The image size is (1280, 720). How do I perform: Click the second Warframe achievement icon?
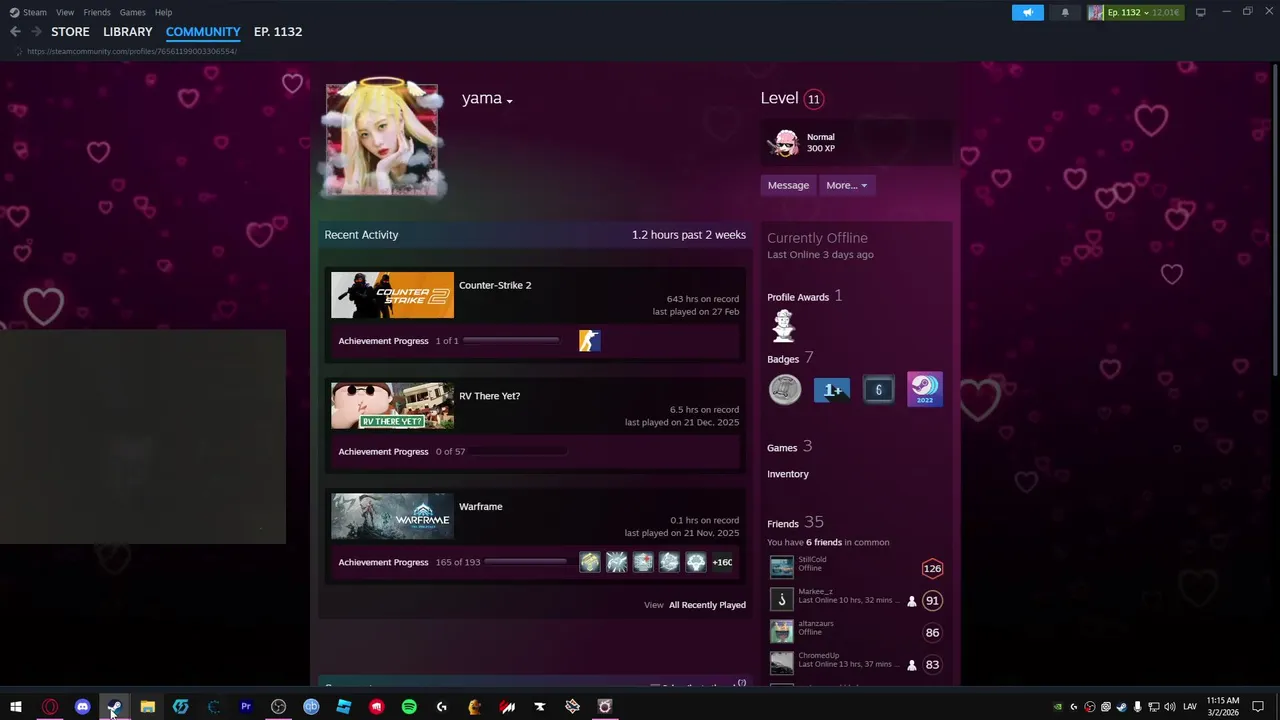617,562
